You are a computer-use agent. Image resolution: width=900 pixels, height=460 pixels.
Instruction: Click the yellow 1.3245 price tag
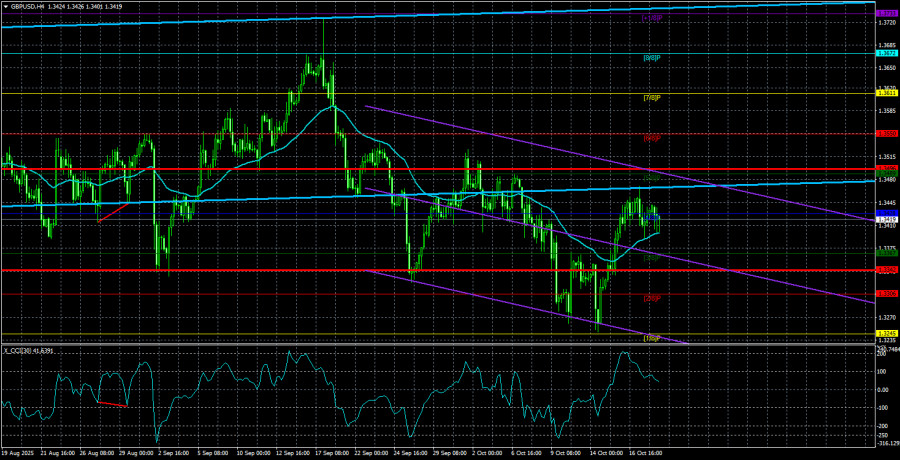(x=885, y=333)
